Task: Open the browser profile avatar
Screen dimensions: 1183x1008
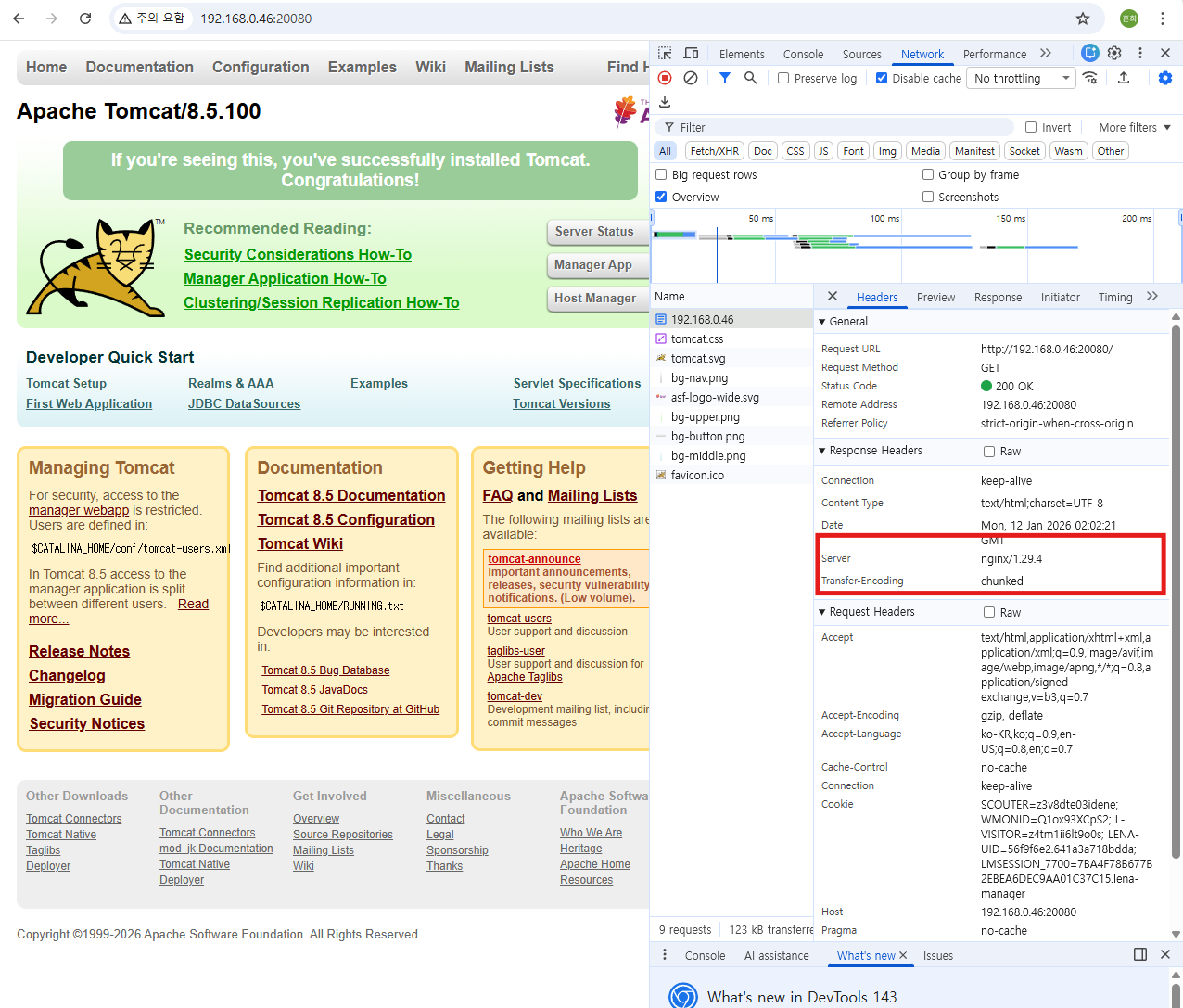Action: (1129, 19)
